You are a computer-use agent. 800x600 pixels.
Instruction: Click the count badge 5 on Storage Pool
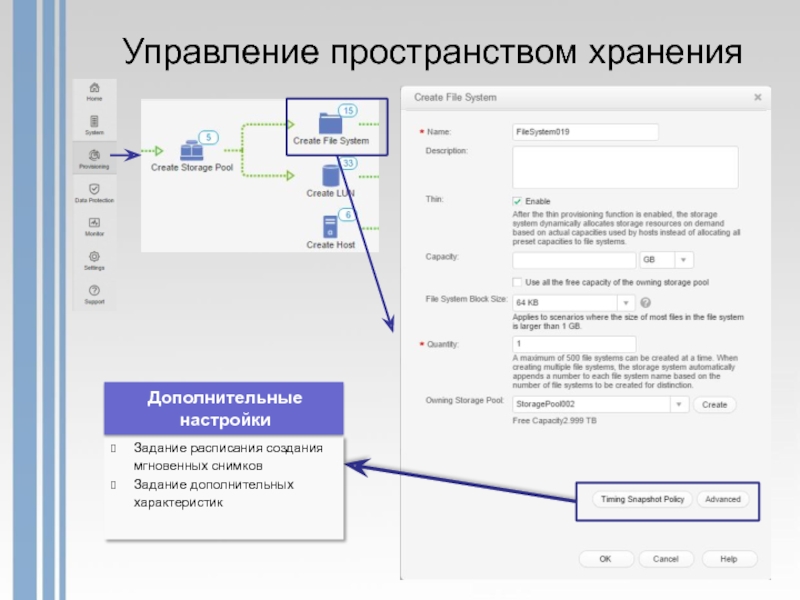[x=208, y=137]
